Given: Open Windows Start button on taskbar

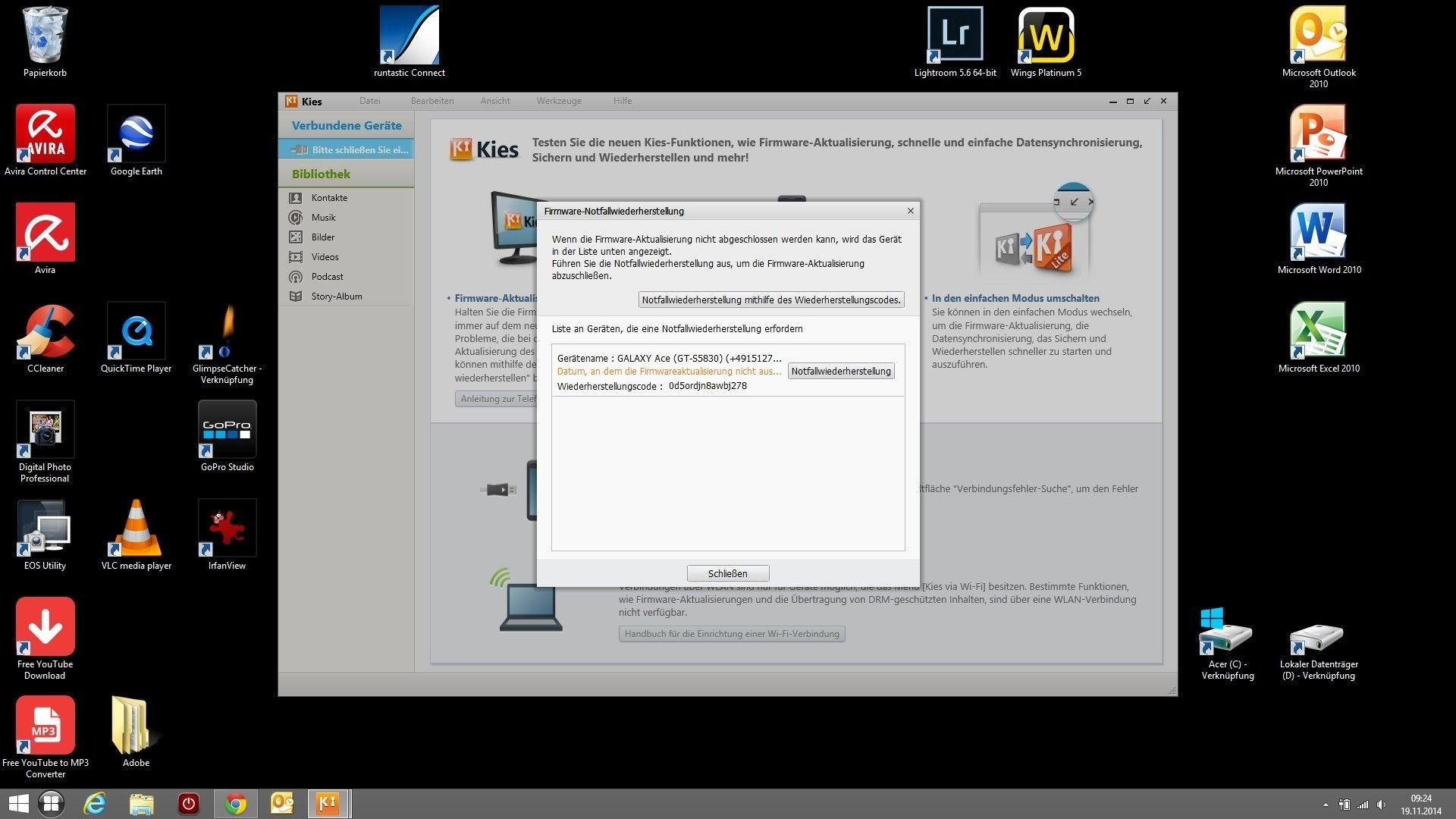Looking at the screenshot, I should (18, 804).
